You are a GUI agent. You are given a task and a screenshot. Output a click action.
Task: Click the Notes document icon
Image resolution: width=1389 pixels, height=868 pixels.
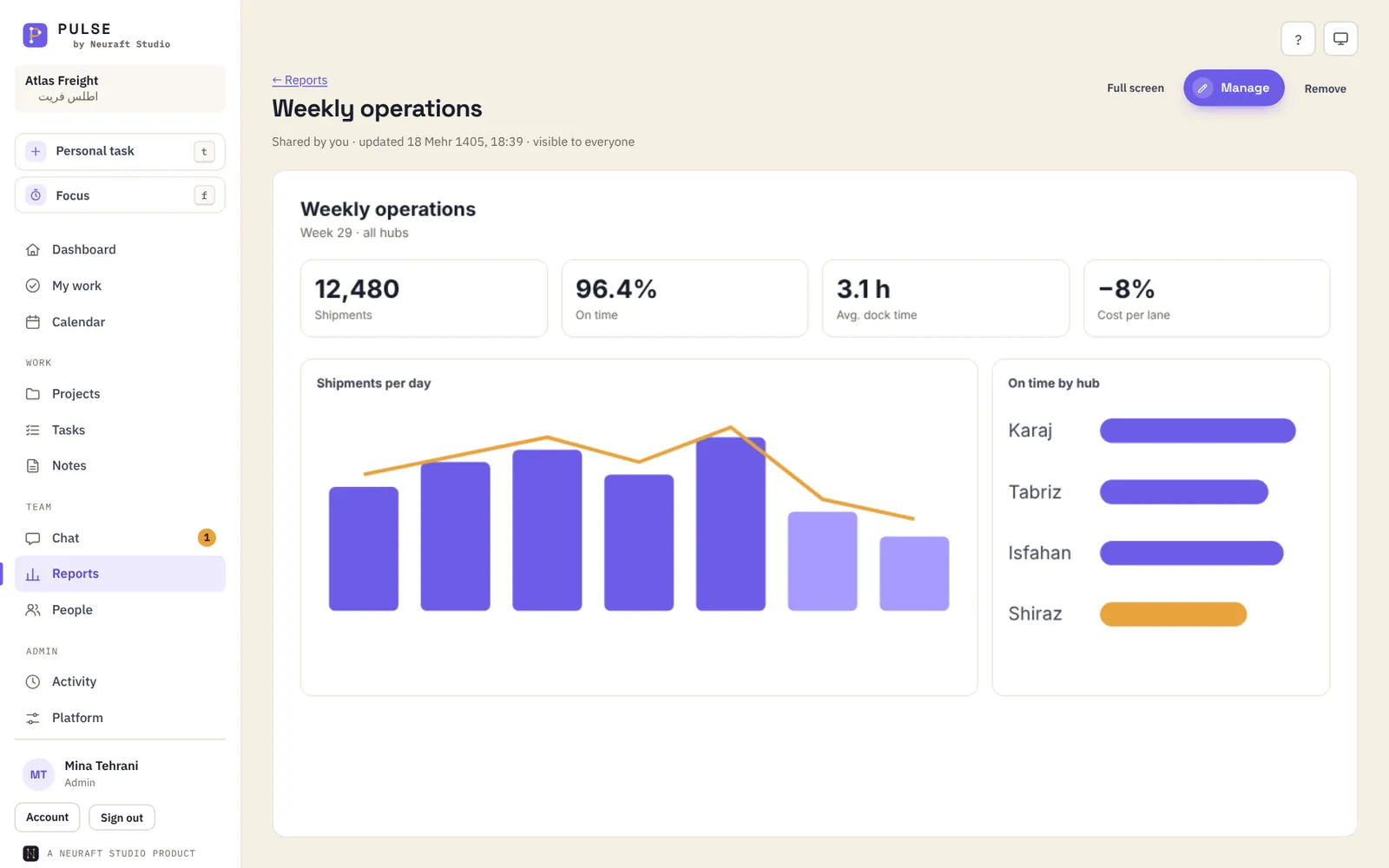[33, 466]
